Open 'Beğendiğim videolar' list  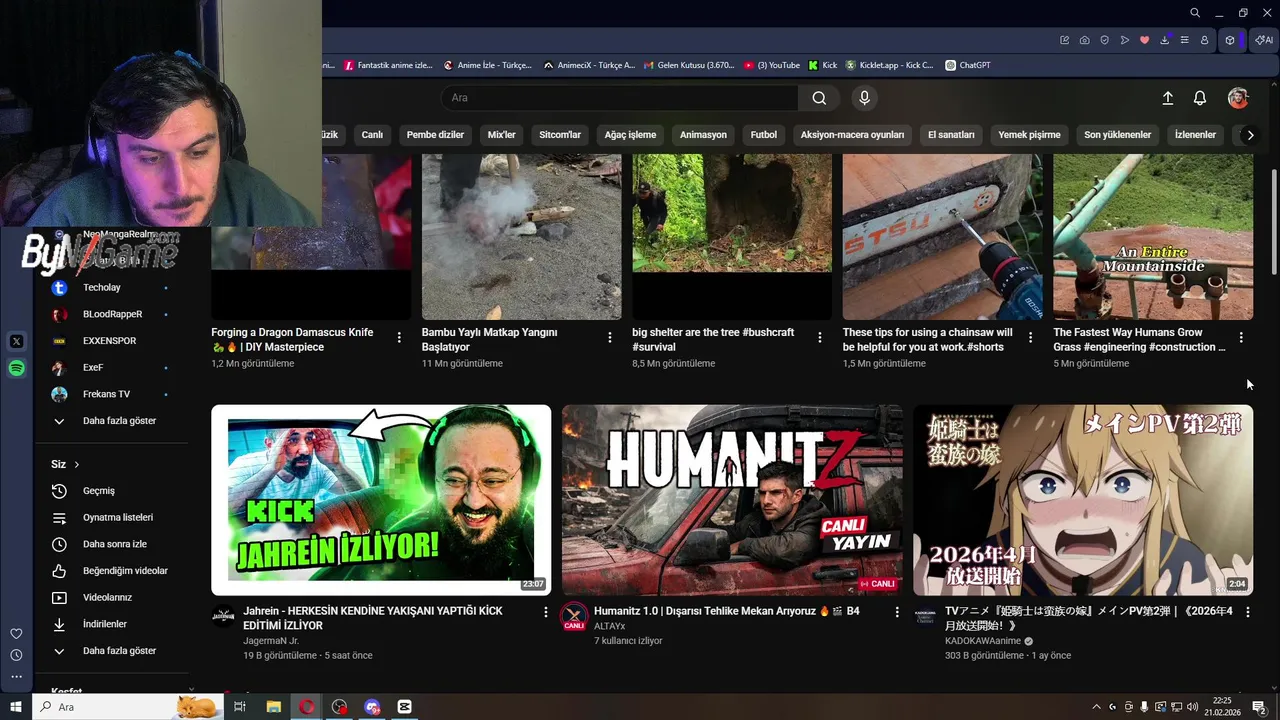[112, 571]
